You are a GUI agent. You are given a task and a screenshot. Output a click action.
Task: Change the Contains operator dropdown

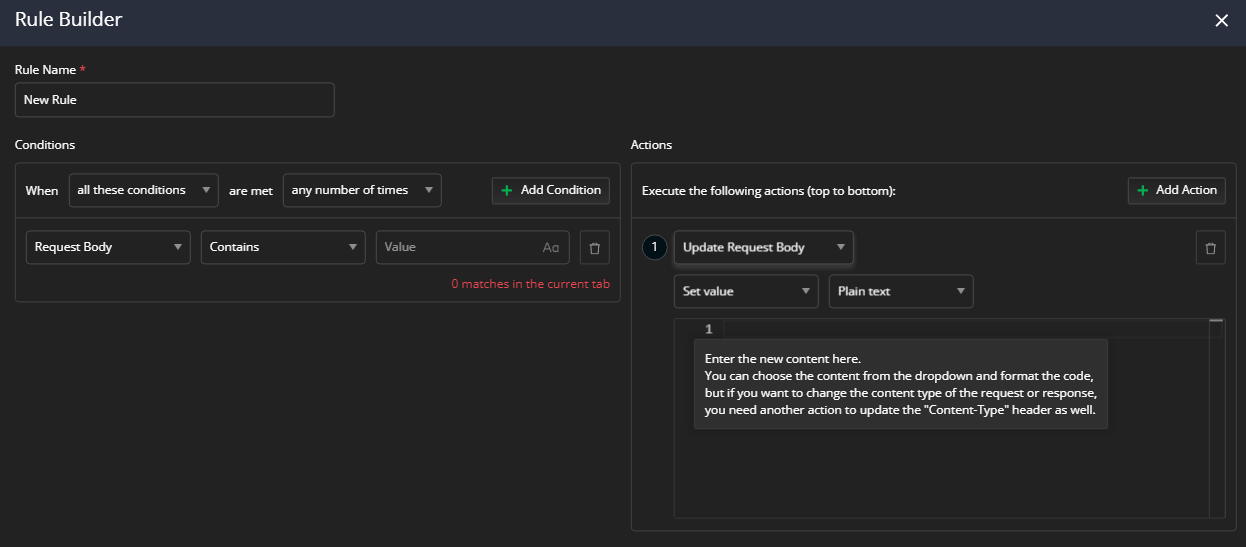click(x=283, y=247)
